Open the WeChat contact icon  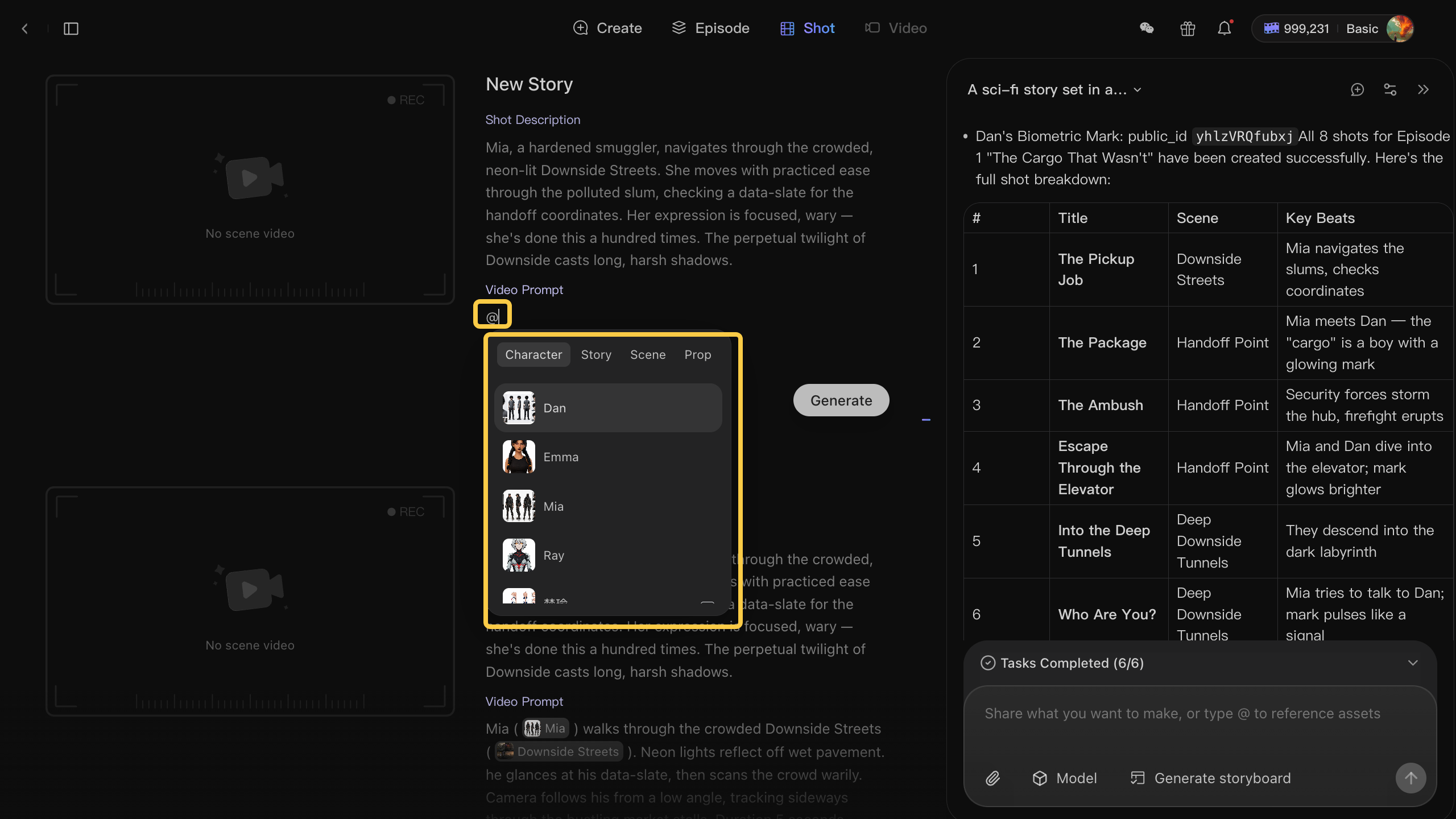point(1147,28)
